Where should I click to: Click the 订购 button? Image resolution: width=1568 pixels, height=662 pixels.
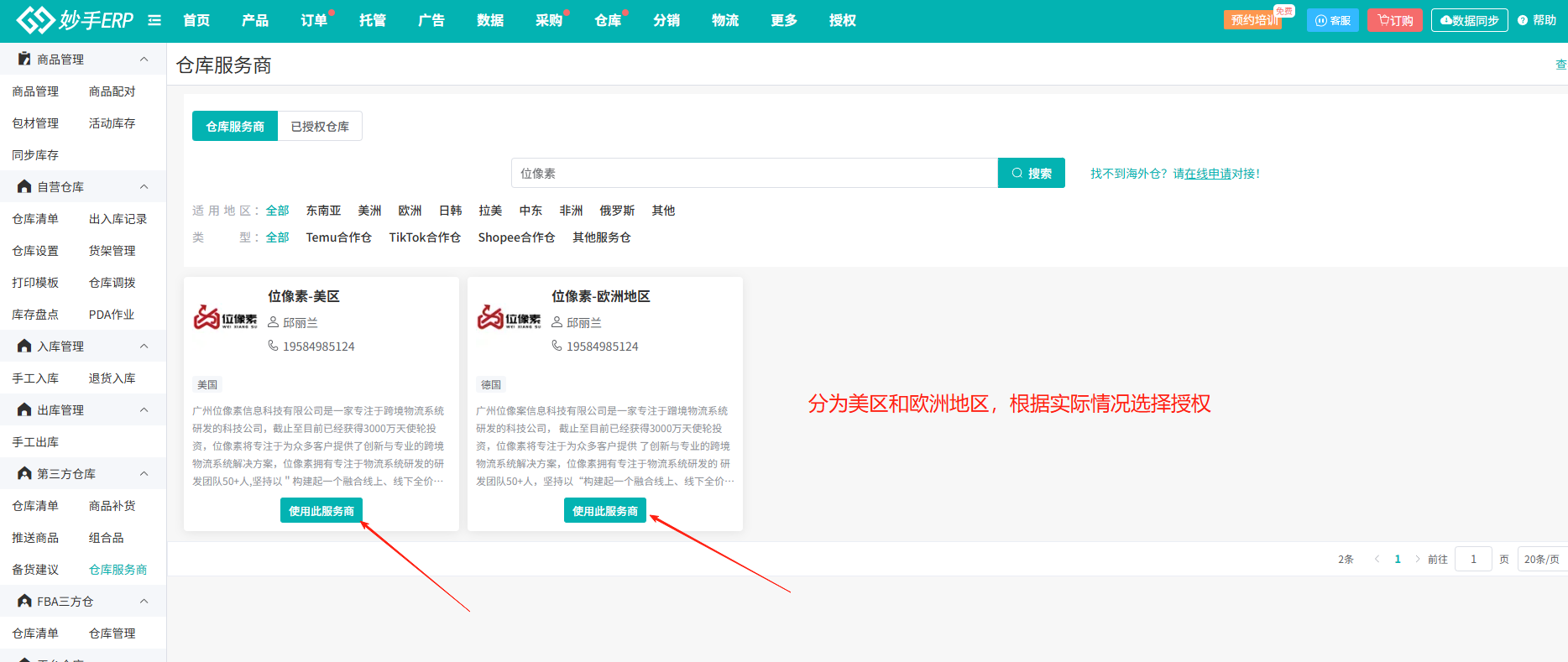(1395, 20)
